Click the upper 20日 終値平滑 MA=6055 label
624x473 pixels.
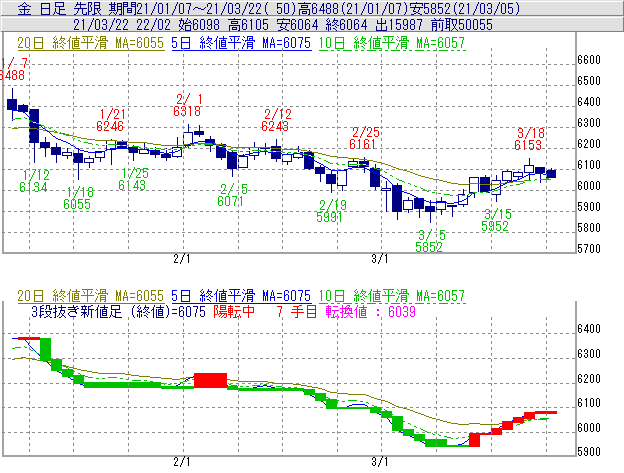(91, 43)
